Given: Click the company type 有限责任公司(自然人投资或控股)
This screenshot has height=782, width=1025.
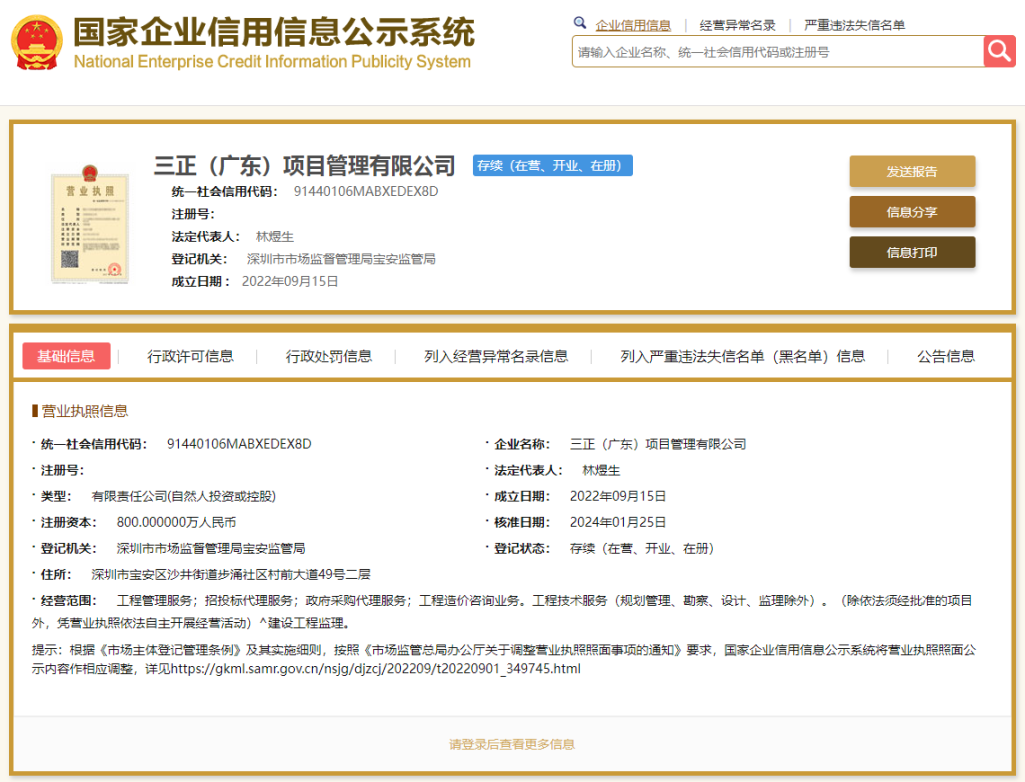Looking at the screenshot, I should click(x=184, y=496).
